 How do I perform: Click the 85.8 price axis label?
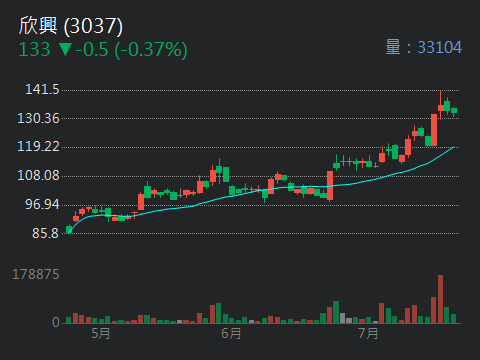(45, 233)
